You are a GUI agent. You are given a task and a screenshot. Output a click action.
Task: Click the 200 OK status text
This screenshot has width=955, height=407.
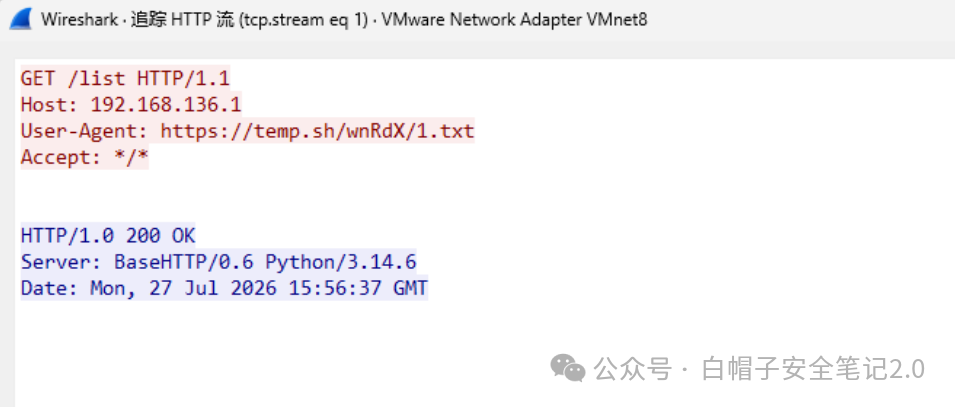(x=160, y=236)
